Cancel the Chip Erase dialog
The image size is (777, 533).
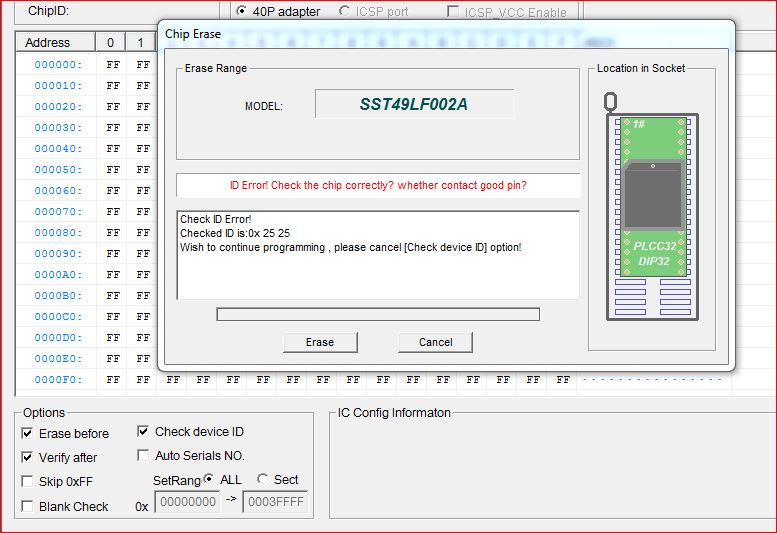[x=435, y=342]
